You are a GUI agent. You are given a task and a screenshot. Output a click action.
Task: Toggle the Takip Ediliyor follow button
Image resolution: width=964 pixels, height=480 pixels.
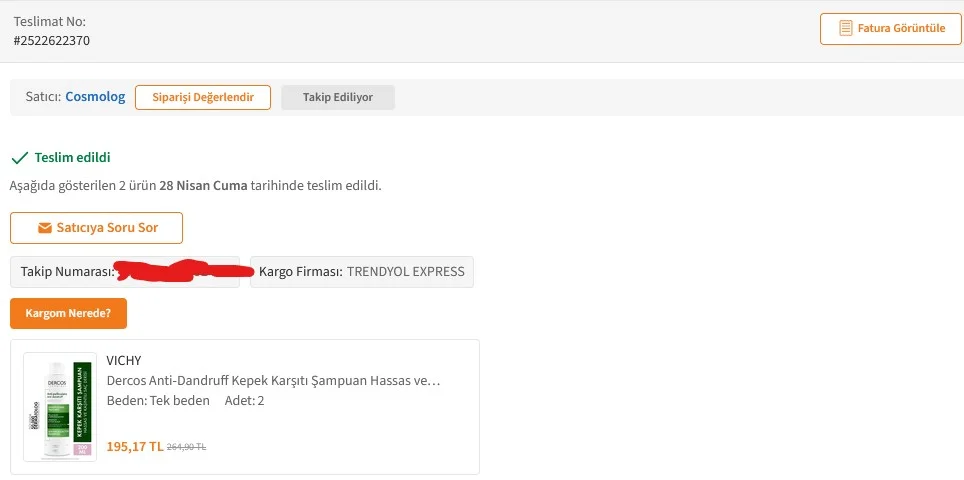click(x=338, y=97)
